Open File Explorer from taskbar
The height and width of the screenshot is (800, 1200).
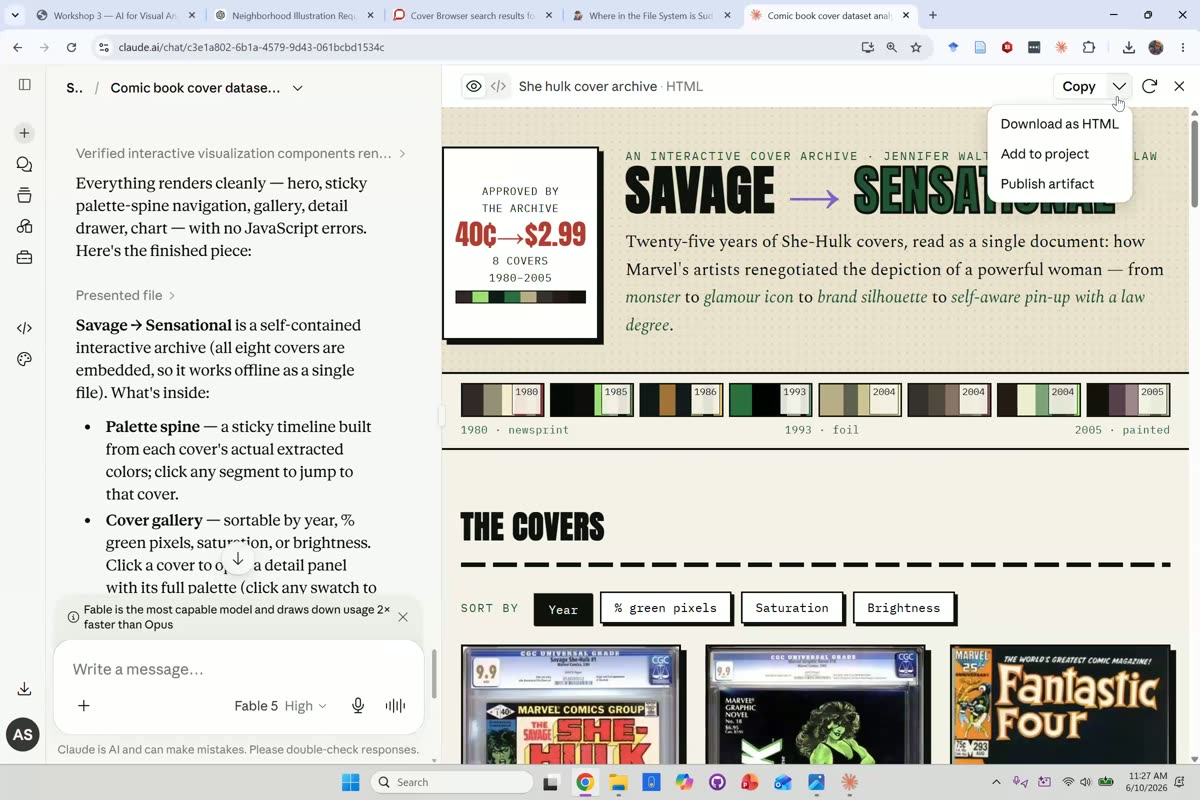point(618,782)
